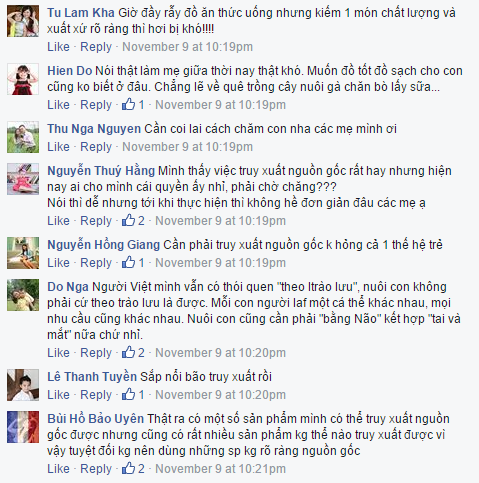Open timestamp November 9 at 10:21pm
Viewport: 479px width, 483px height.
[x=220, y=469]
